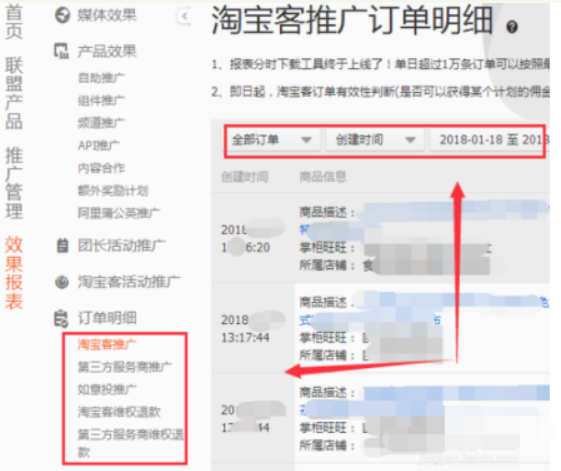This screenshot has height=471, width=561.
Task: Open 阿里蒲公英推广 report link
Action: coord(118,213)
